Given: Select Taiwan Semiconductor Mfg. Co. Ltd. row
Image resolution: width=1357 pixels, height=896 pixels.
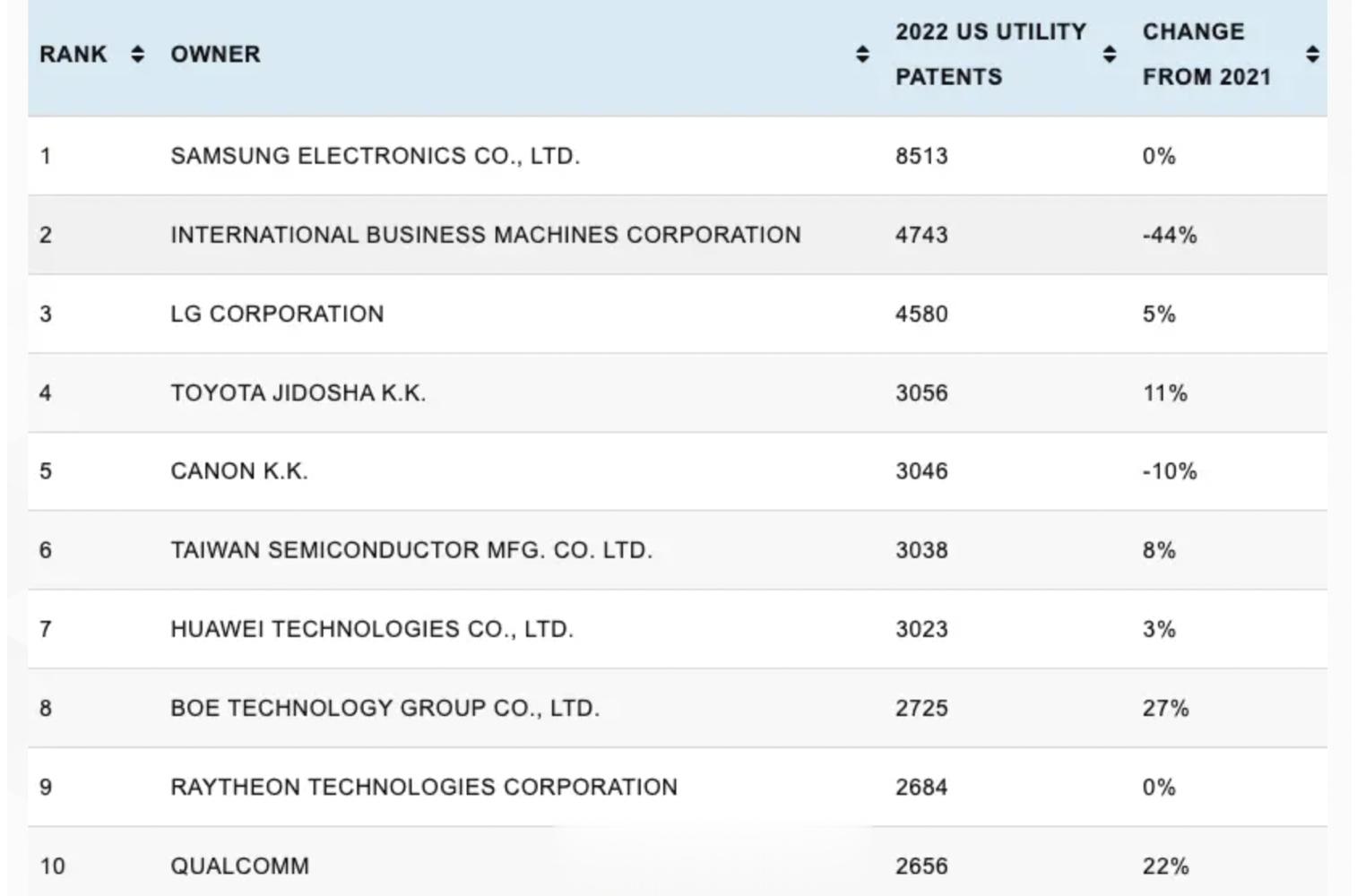Looking at the screenshot, I should 411,550.
